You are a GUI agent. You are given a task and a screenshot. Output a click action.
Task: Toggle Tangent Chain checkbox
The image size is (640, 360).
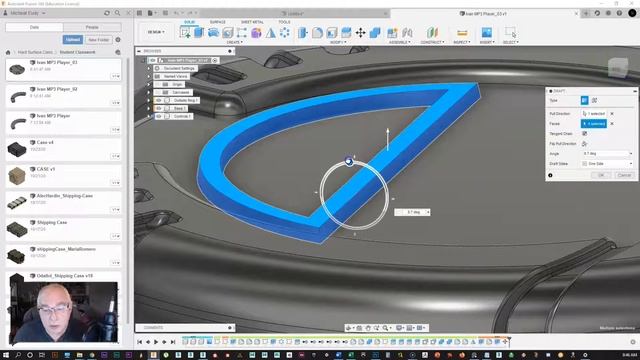click(584, 133)
